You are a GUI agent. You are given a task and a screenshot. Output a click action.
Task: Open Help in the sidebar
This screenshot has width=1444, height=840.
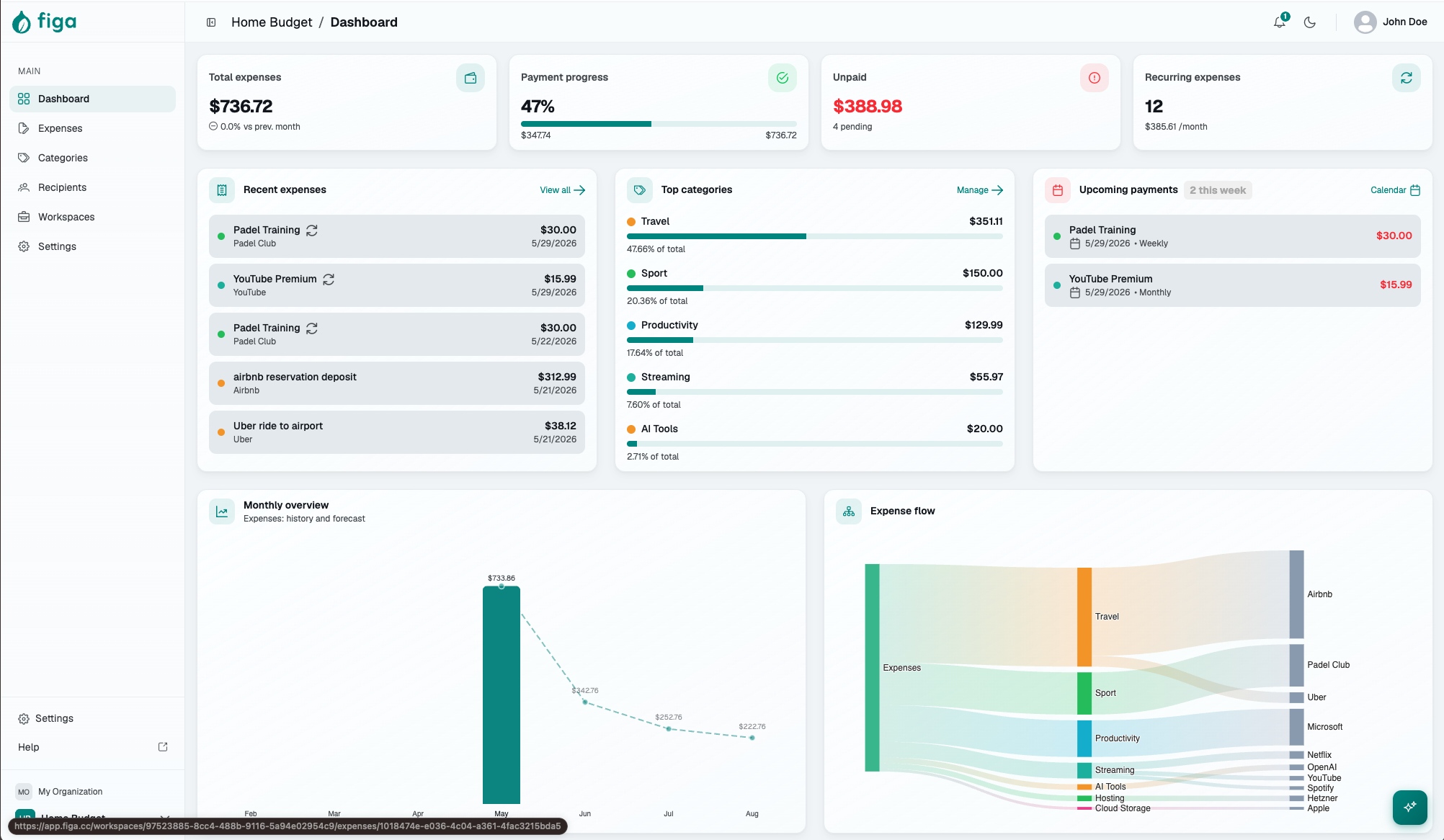92,747
